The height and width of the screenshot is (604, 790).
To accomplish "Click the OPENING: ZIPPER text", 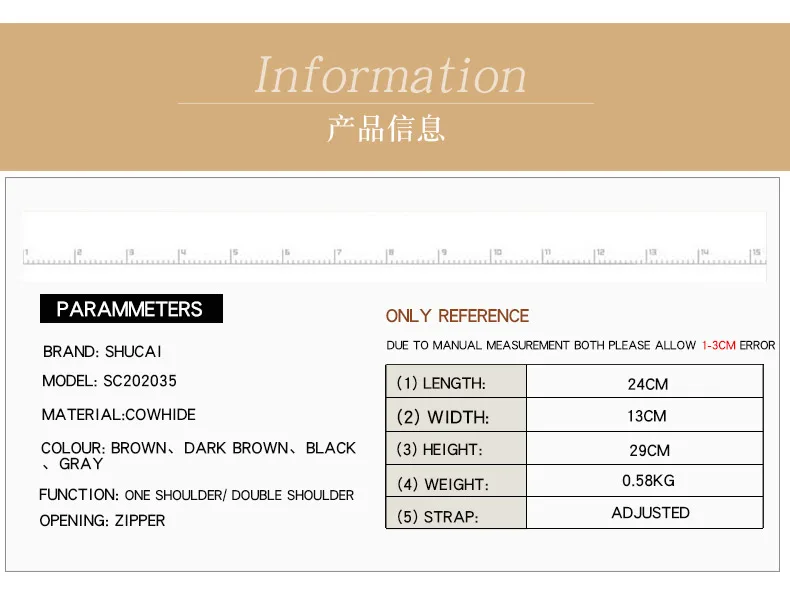I will (x=102, y=520).
